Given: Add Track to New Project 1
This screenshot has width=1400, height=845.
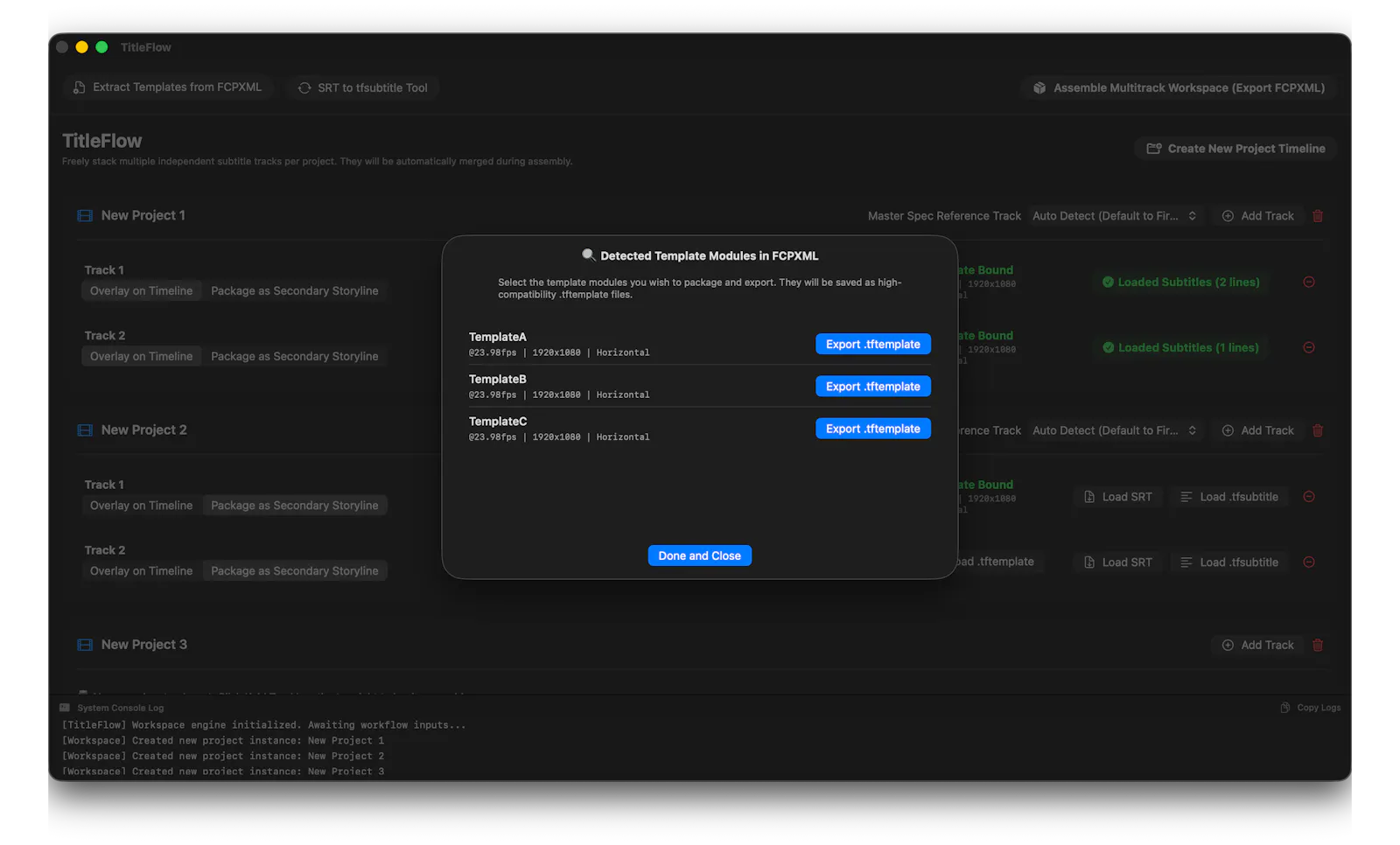Looking at the screenshot, I should pyautogui.click(x=1257, y=215).
